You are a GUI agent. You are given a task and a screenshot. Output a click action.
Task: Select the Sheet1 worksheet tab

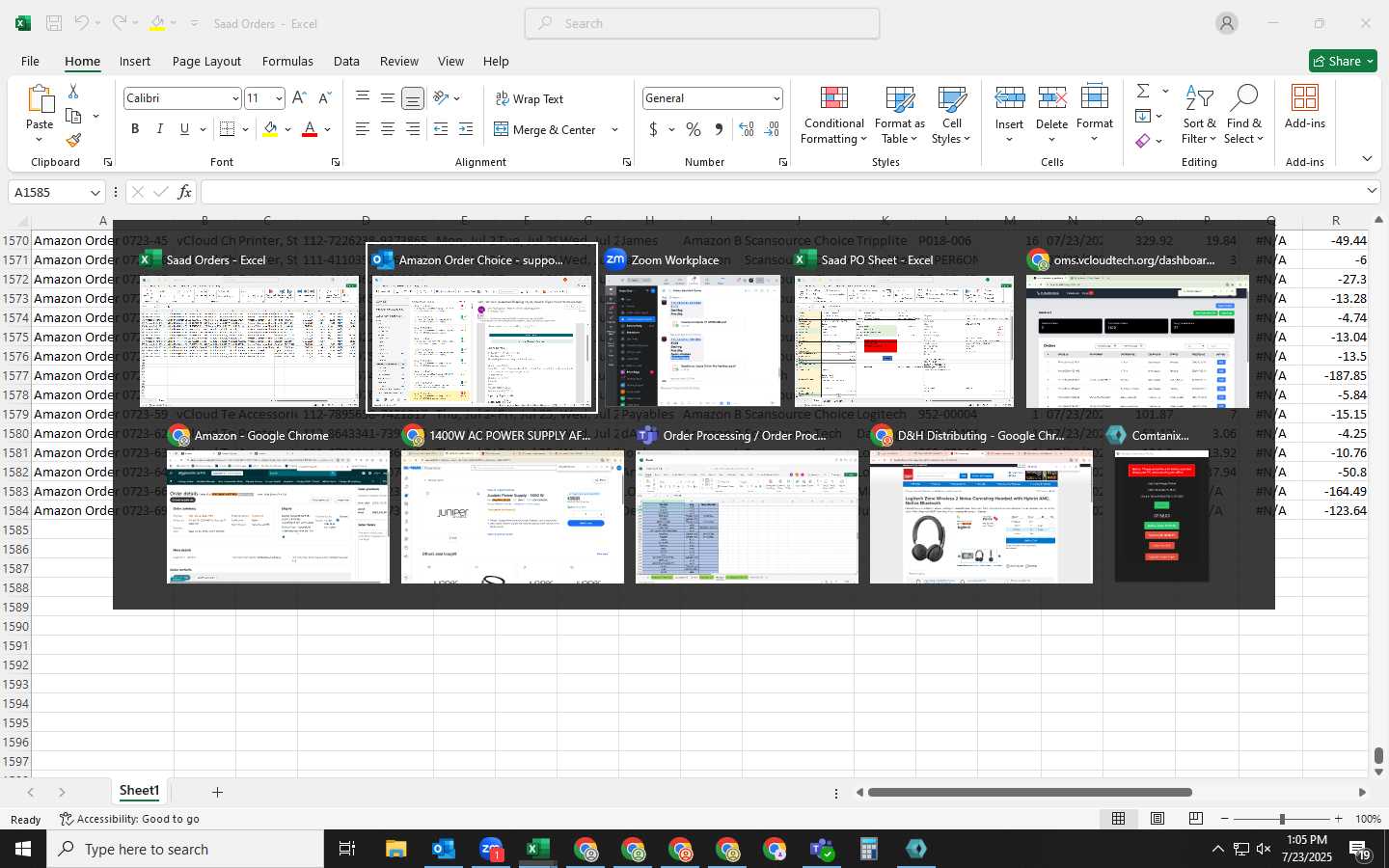pyautogui.click(x=139, y=791)
